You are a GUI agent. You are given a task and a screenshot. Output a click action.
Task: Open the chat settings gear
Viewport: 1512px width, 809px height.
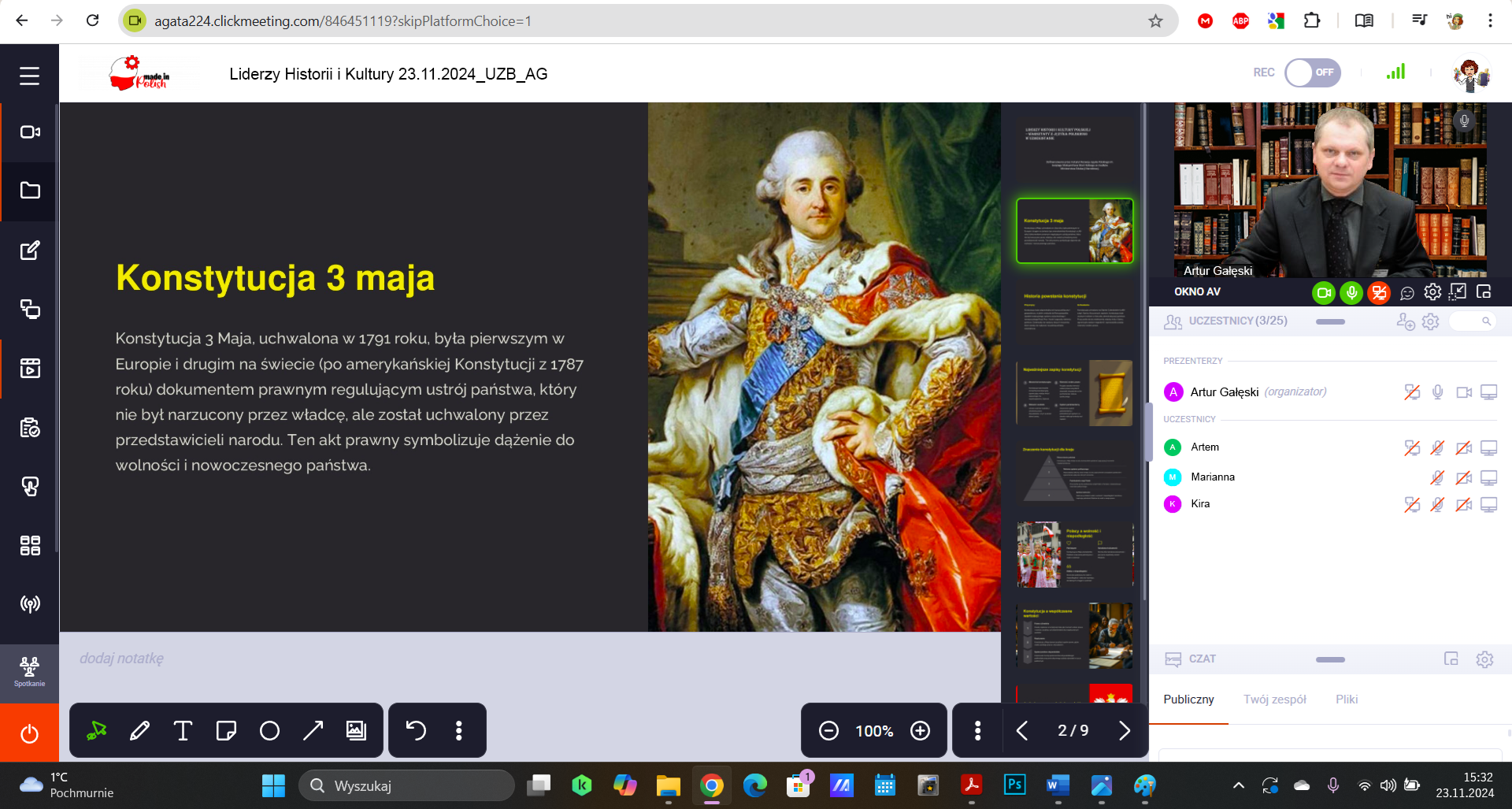tap(1484, 659)
